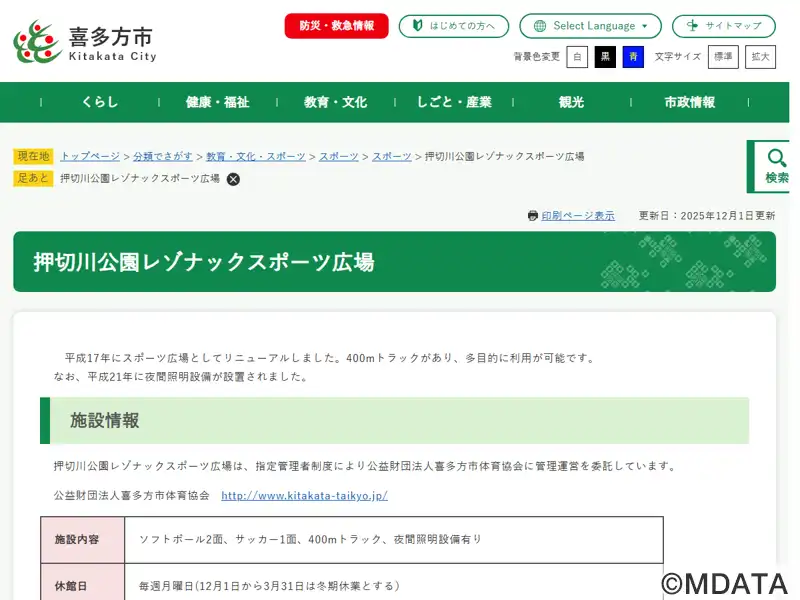Set background color to white (白)
This screenshot has height=600, width=800.
[577, 57]
